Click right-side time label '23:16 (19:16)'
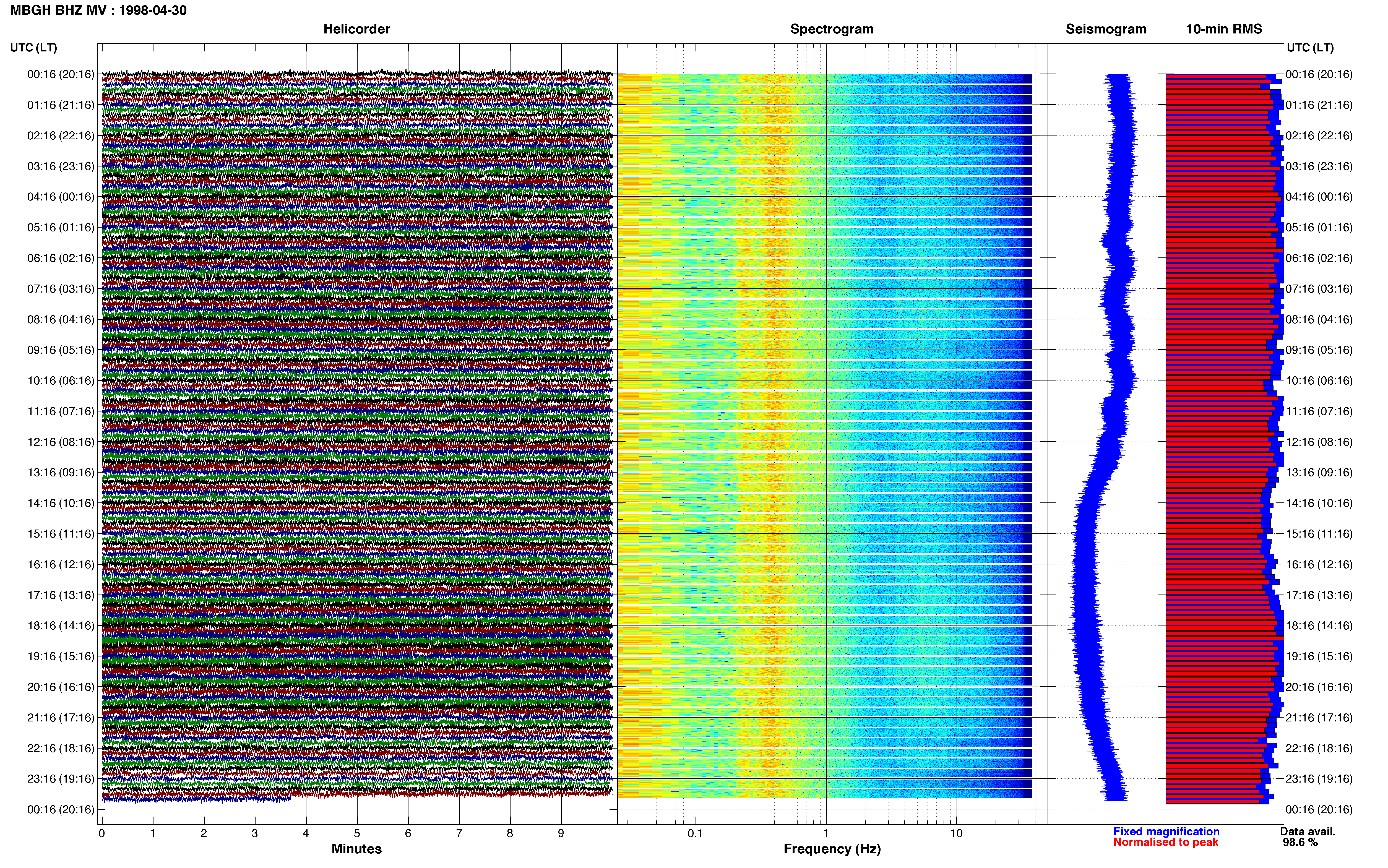Image resolution: width=1388 pixels, height=868 pixels. [x=1319, y=779]
